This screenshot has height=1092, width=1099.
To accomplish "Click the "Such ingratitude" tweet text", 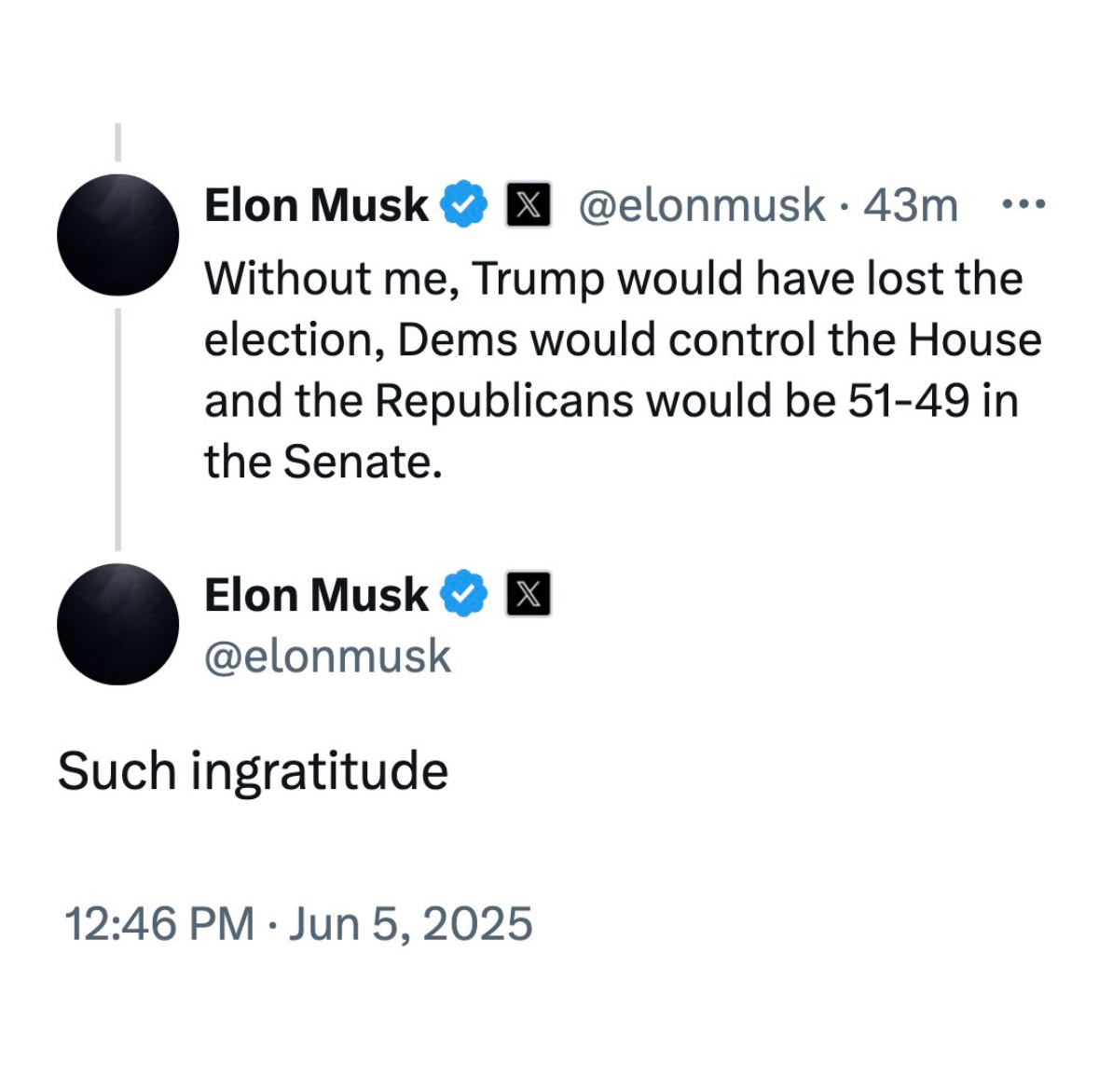I will click(x=253, y=771).
